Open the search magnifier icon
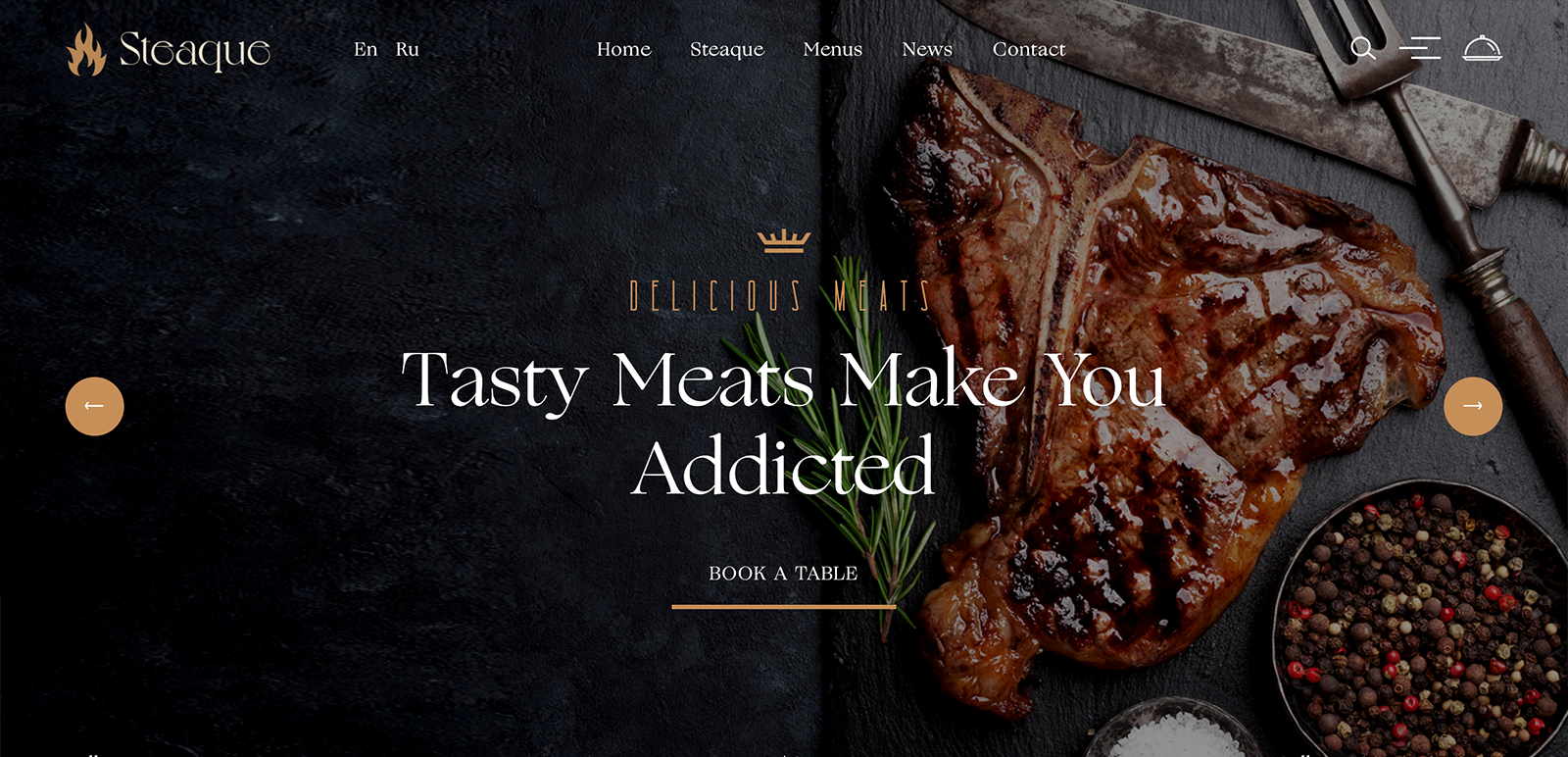The width and height of the screenshot is (1568, 757). (x=1363, y=48)
